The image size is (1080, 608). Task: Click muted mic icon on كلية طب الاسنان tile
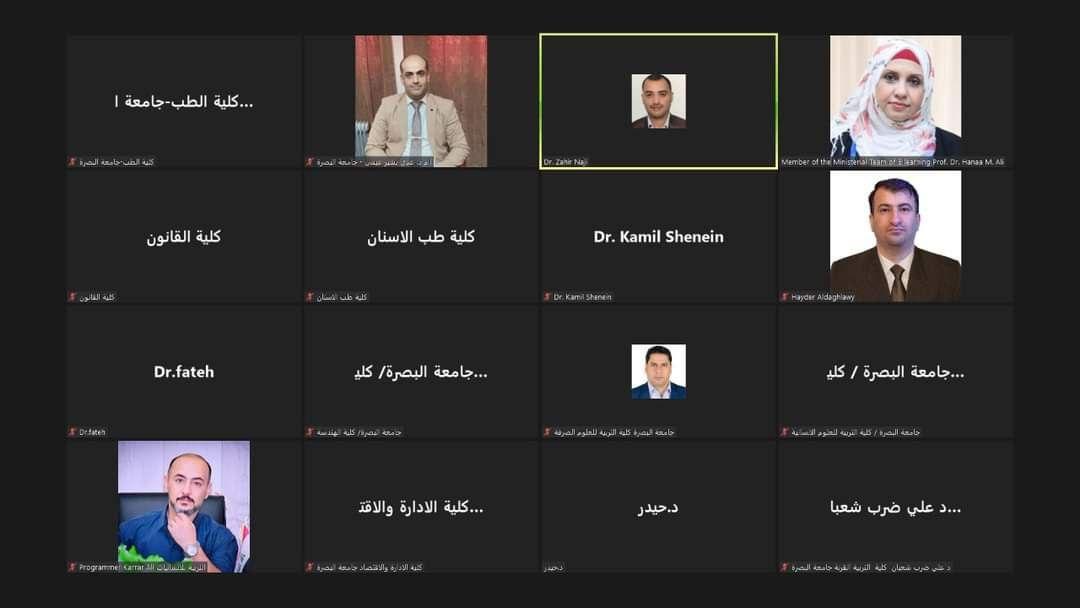310,297
